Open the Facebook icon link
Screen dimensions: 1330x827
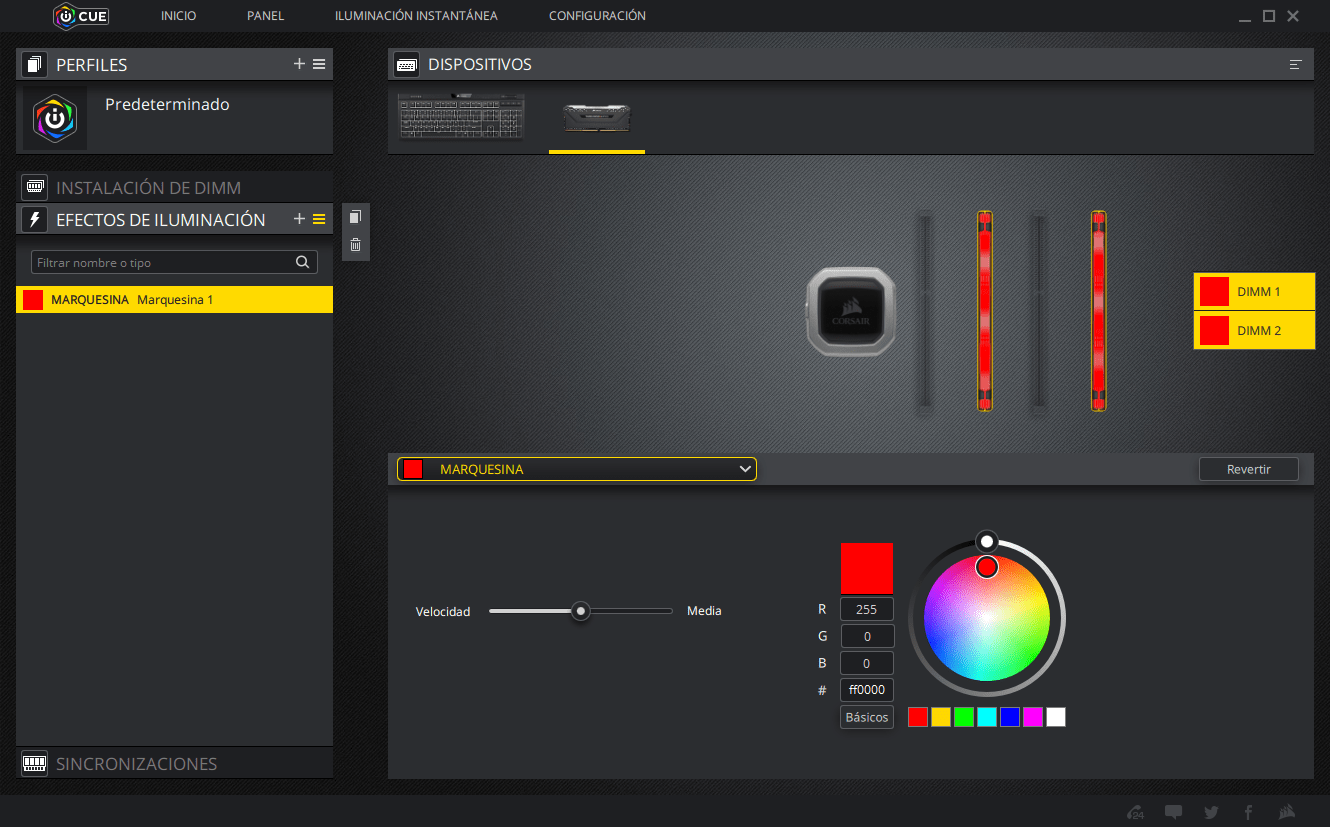(x=1248, y=812)
